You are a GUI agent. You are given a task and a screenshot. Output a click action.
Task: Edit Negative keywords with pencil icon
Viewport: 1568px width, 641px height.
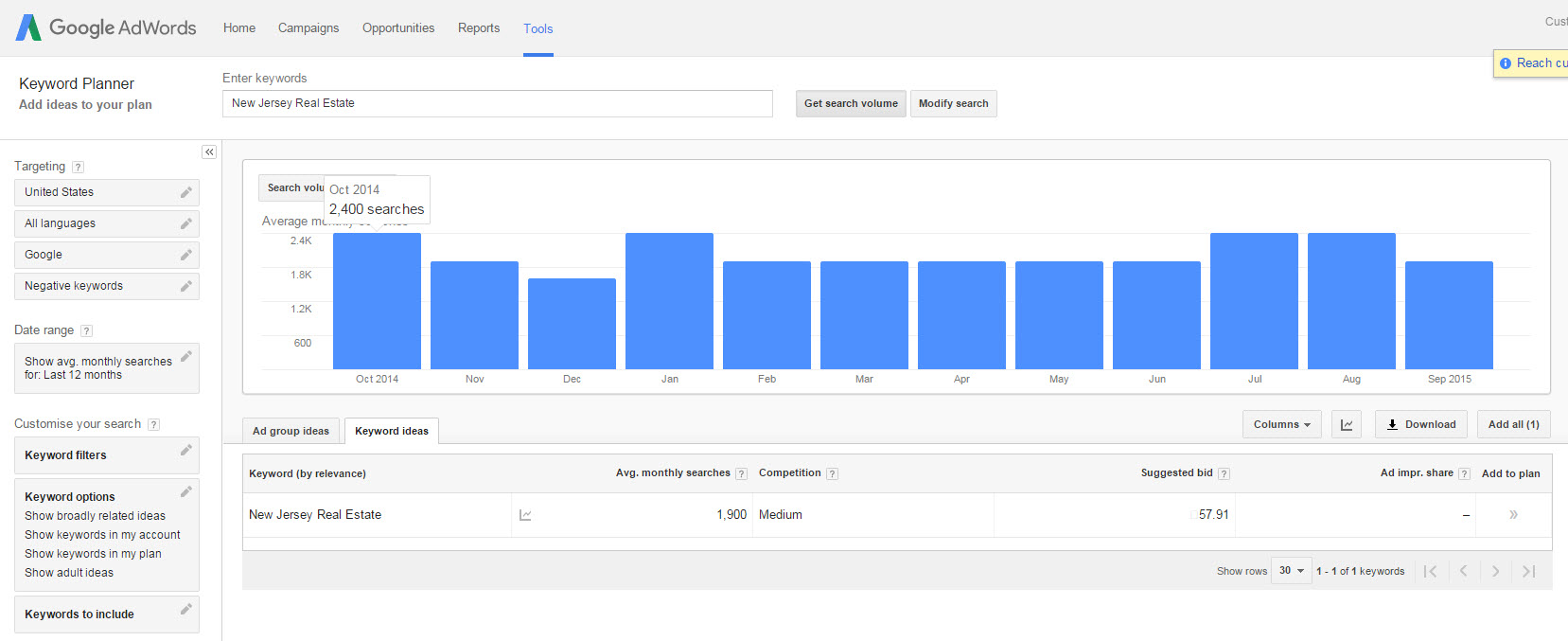point(186,286)
